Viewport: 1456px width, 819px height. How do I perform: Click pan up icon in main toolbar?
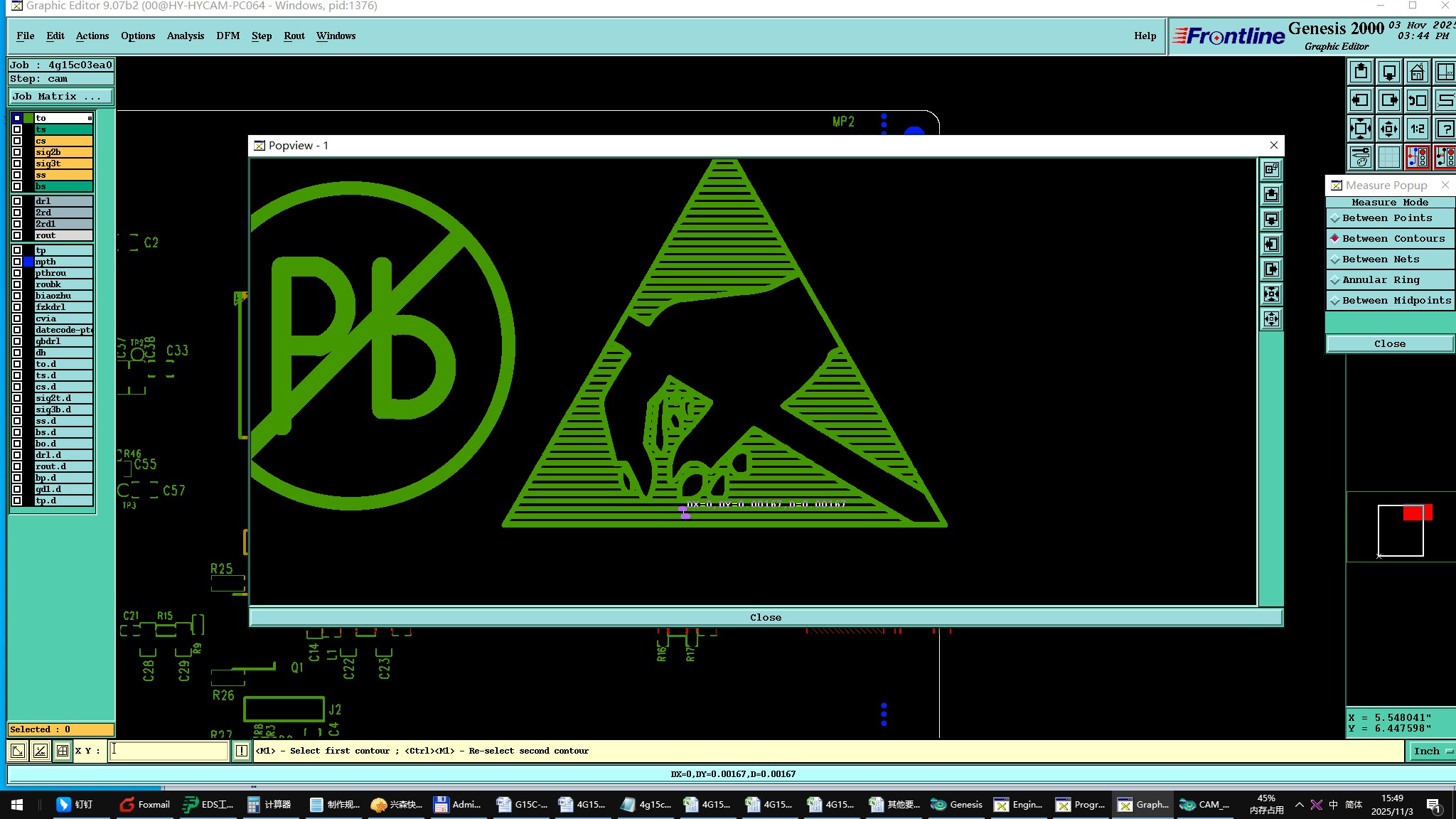[x=1360, y=72]
